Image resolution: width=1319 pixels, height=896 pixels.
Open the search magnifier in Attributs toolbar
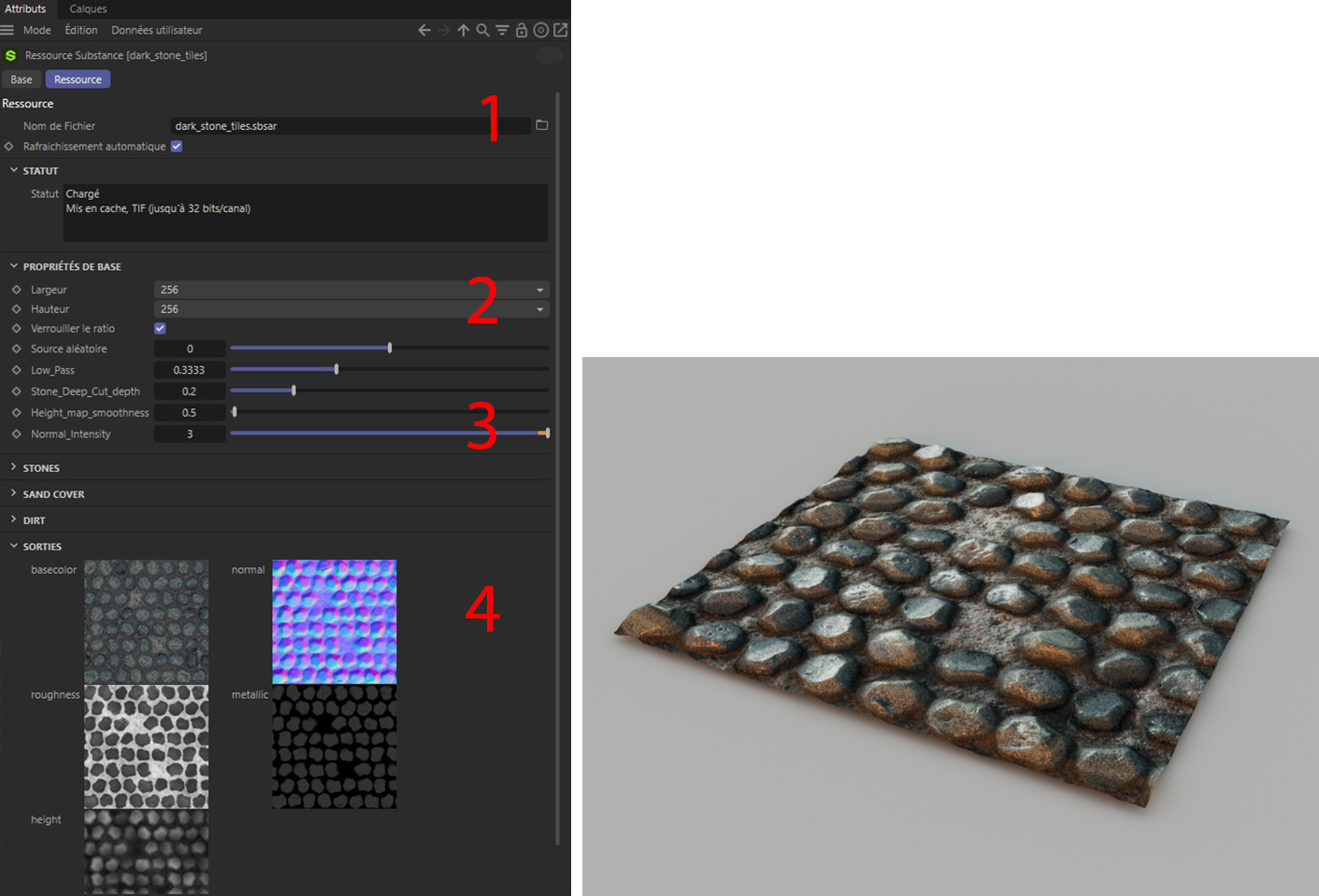[x=482, y=30]
